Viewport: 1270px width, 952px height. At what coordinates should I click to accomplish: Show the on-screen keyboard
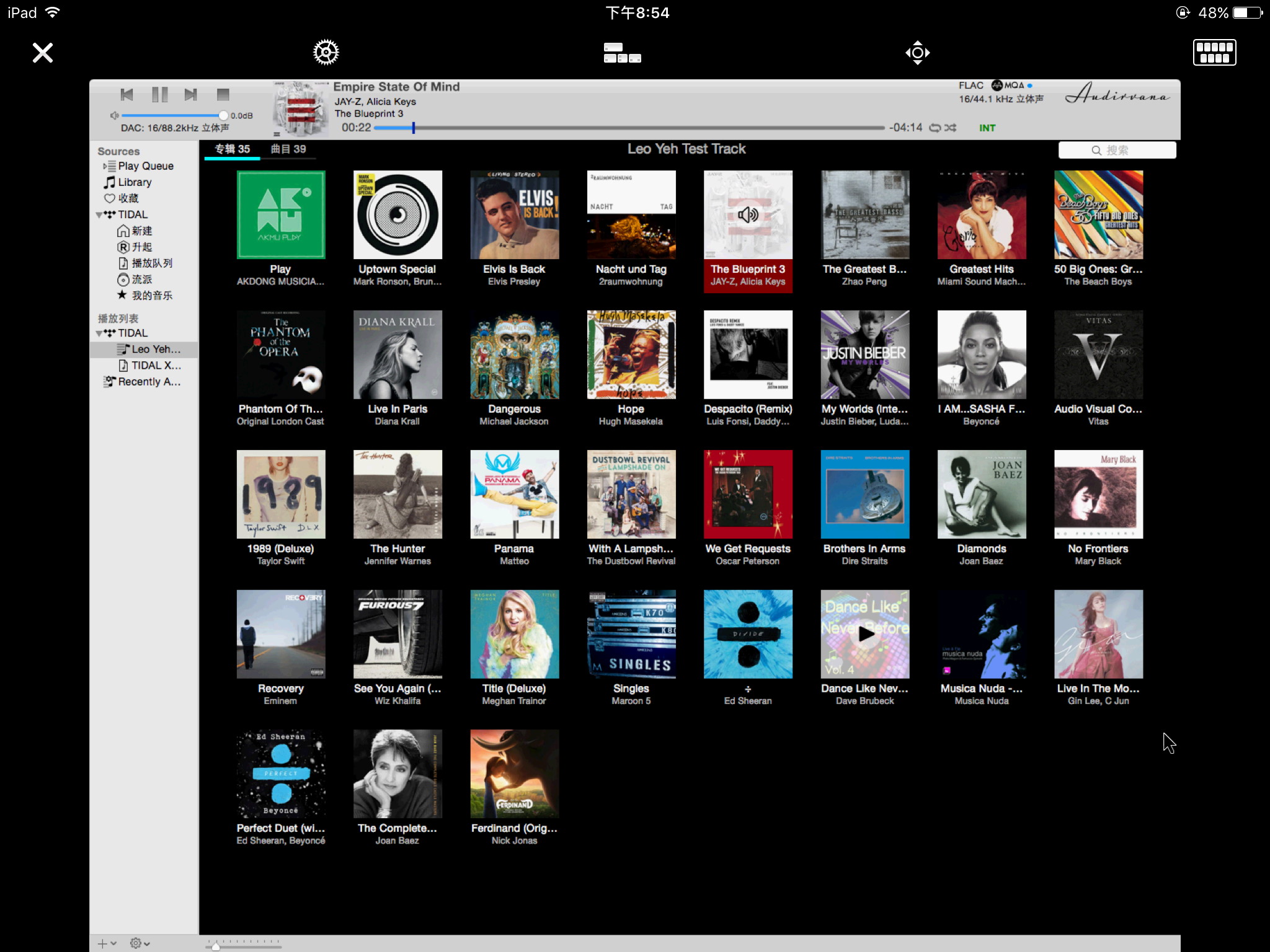click(x=1214, y=53)
